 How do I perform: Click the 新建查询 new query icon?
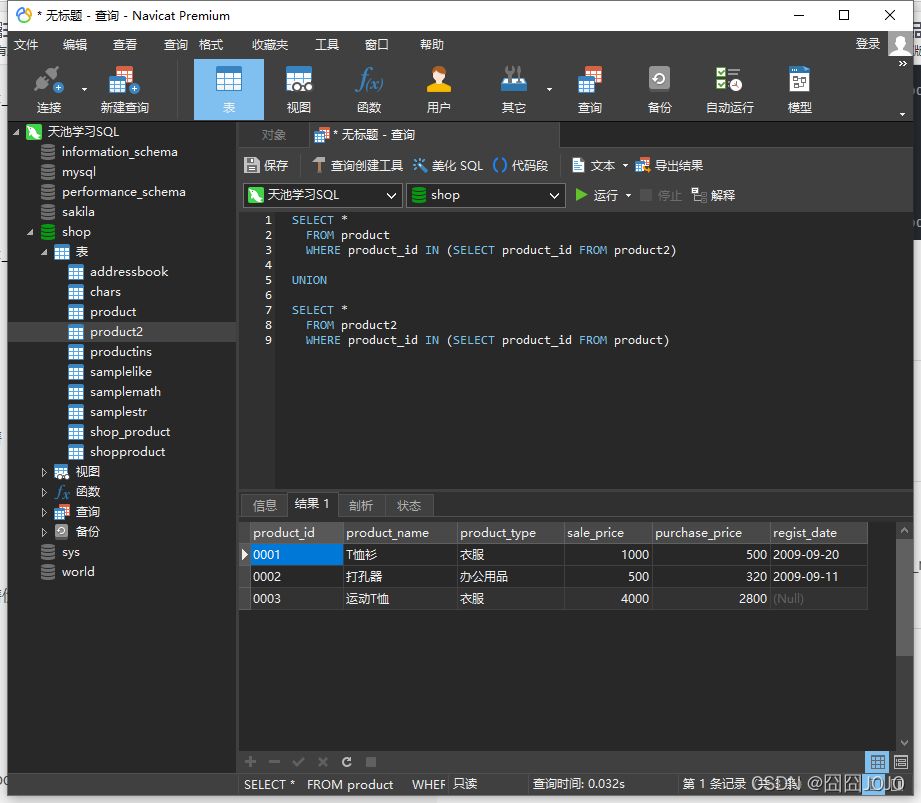[x=124, y=90]
